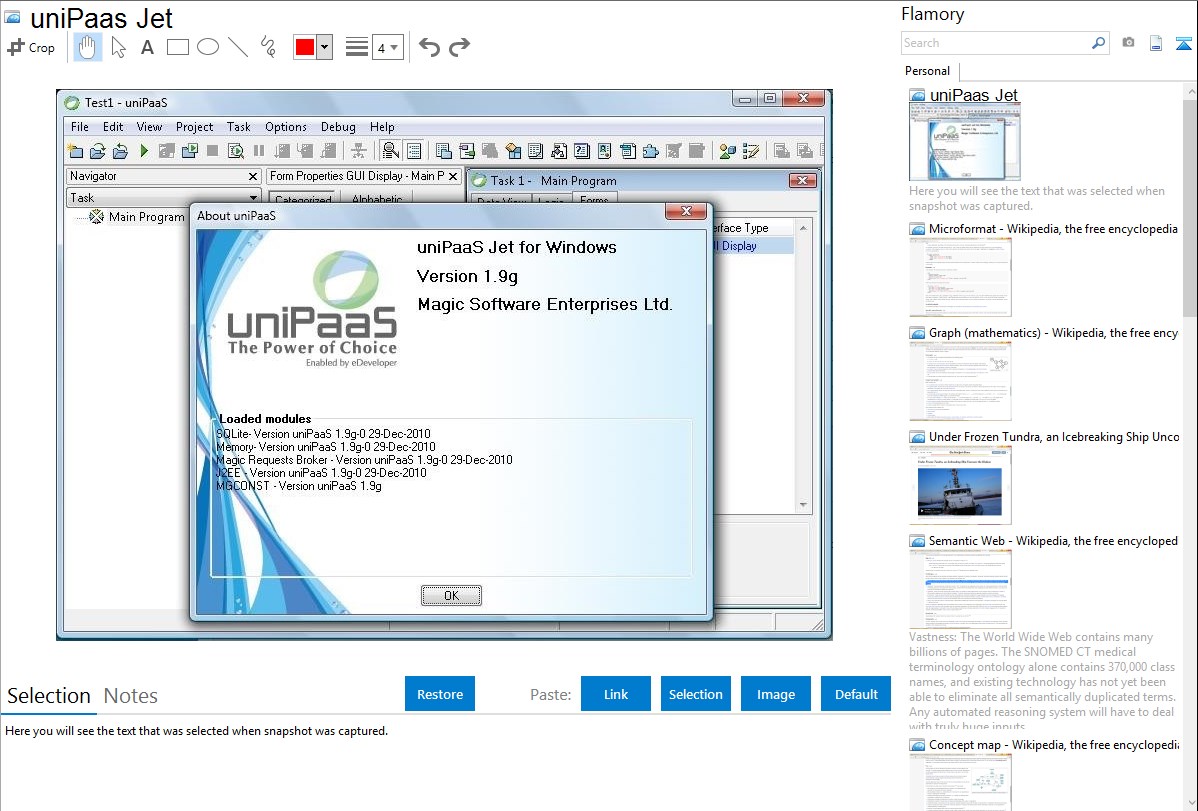
Task: Select the freehand scribble tool
Action: click(268, 47)
